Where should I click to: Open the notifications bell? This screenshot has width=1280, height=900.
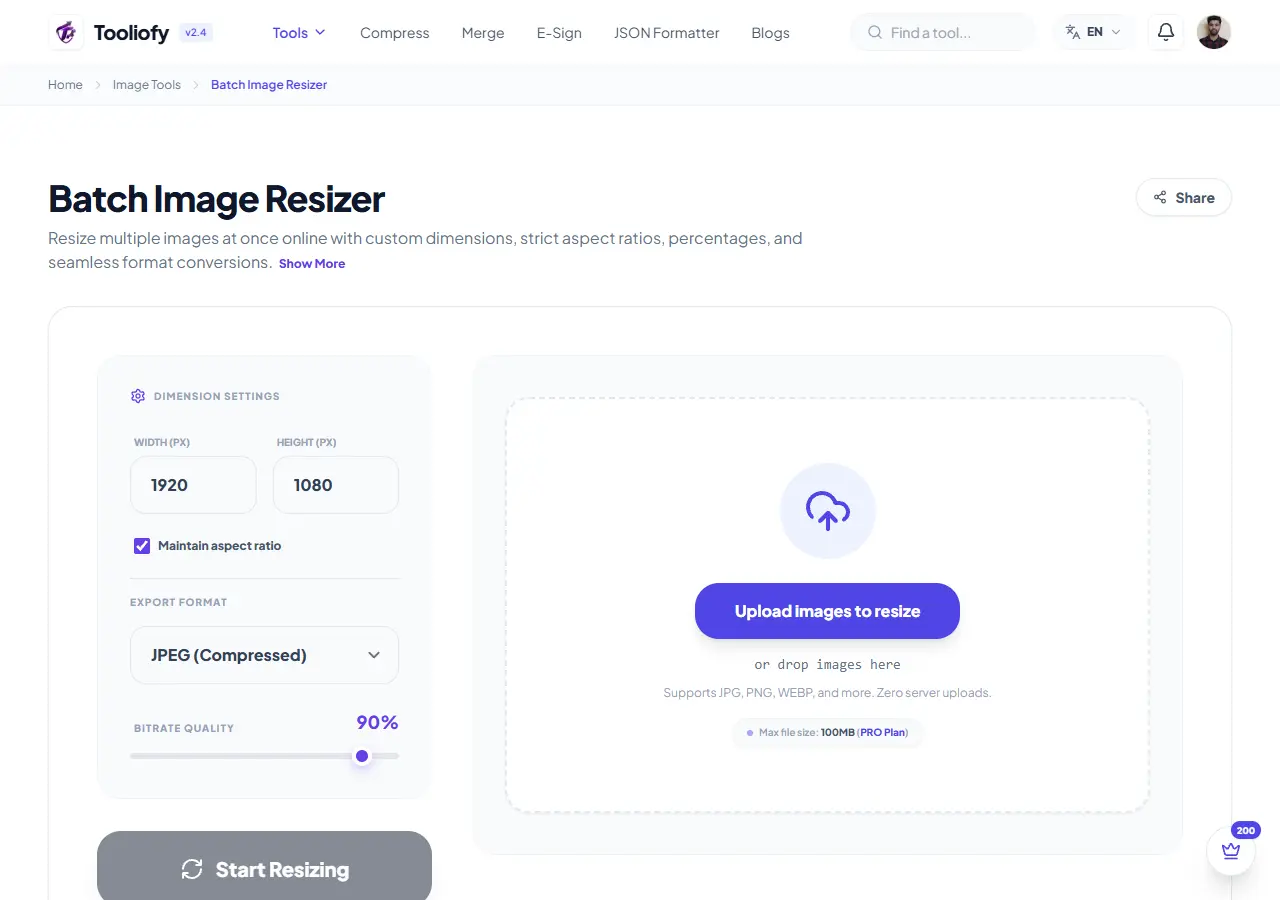pyautogui.click(x=1165, y=32)
